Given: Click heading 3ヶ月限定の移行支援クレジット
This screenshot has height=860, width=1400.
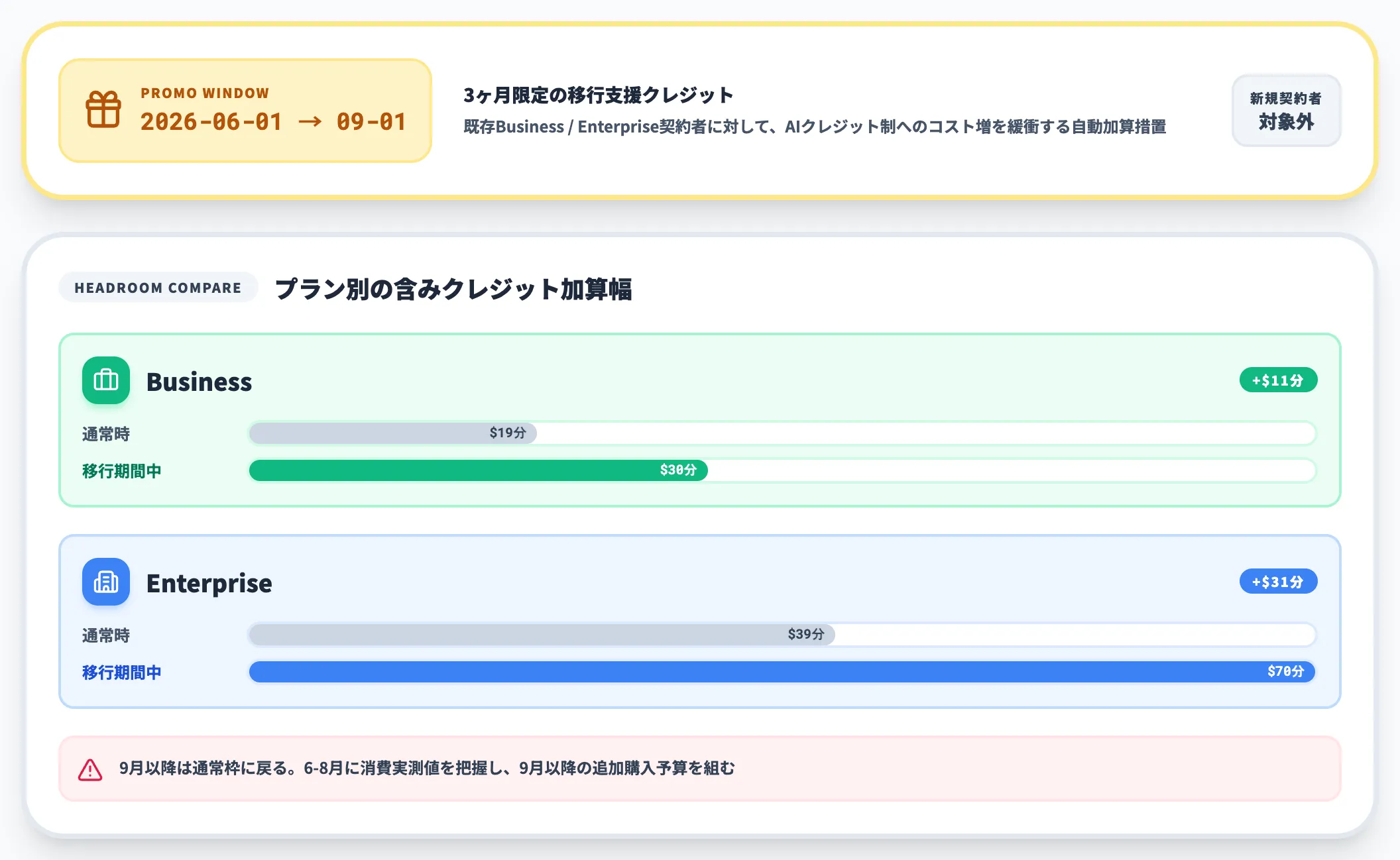Looking at the screenshot, I should 598,95.
